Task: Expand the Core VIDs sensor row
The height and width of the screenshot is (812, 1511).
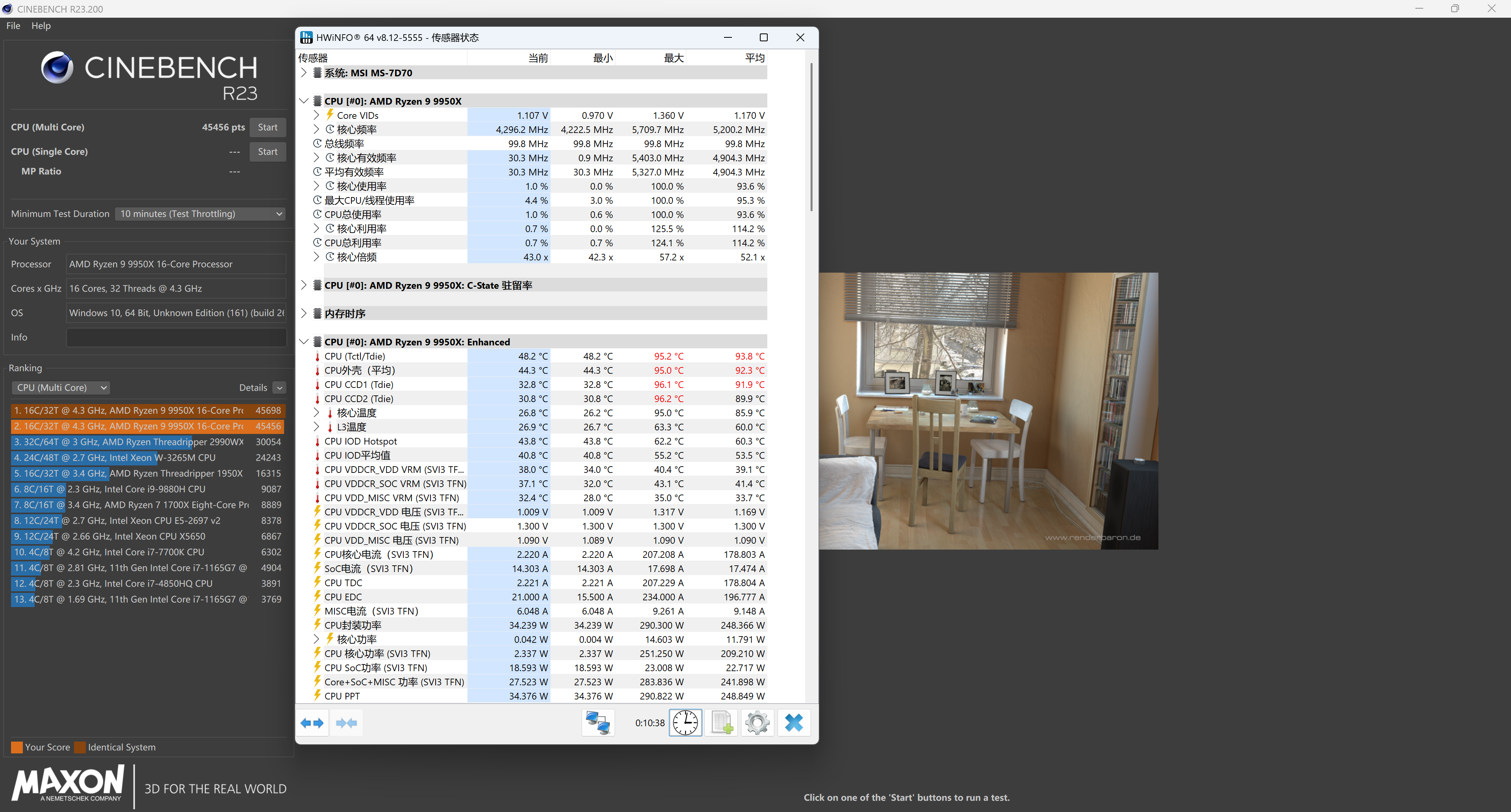Action: [316, 116]
